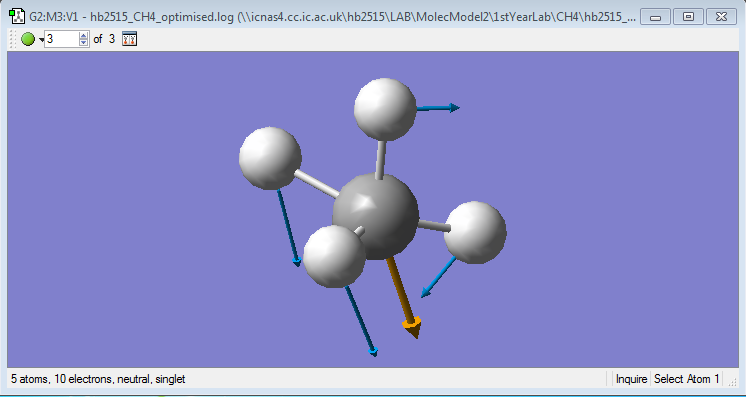
Task: Select the rightmost white hydrogen atom
Action: [x=475, y=232]
